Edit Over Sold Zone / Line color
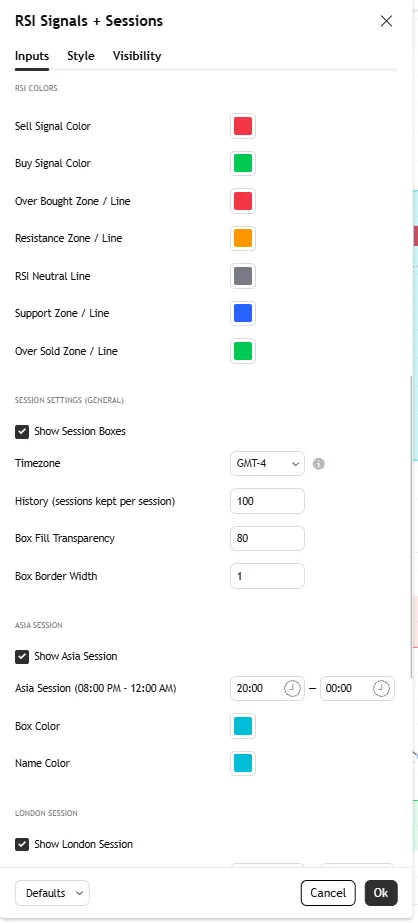The width and height of the screenshot is (418, 923). 243,351
